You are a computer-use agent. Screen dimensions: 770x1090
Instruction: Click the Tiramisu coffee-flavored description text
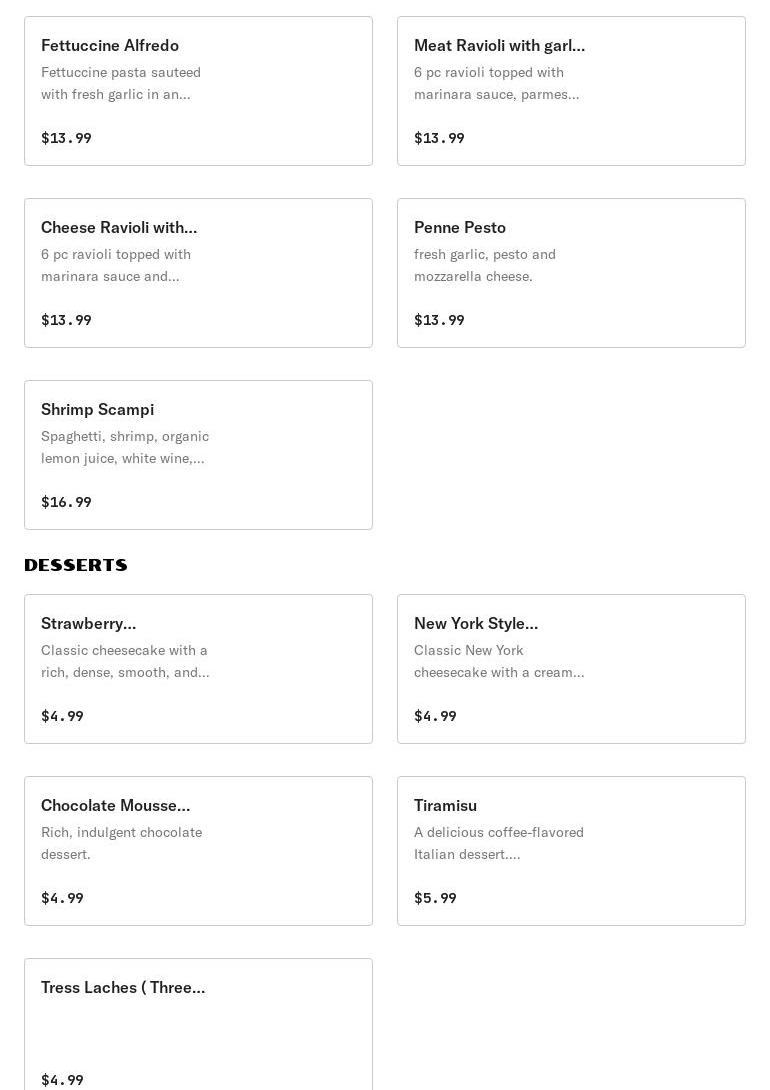499,843
